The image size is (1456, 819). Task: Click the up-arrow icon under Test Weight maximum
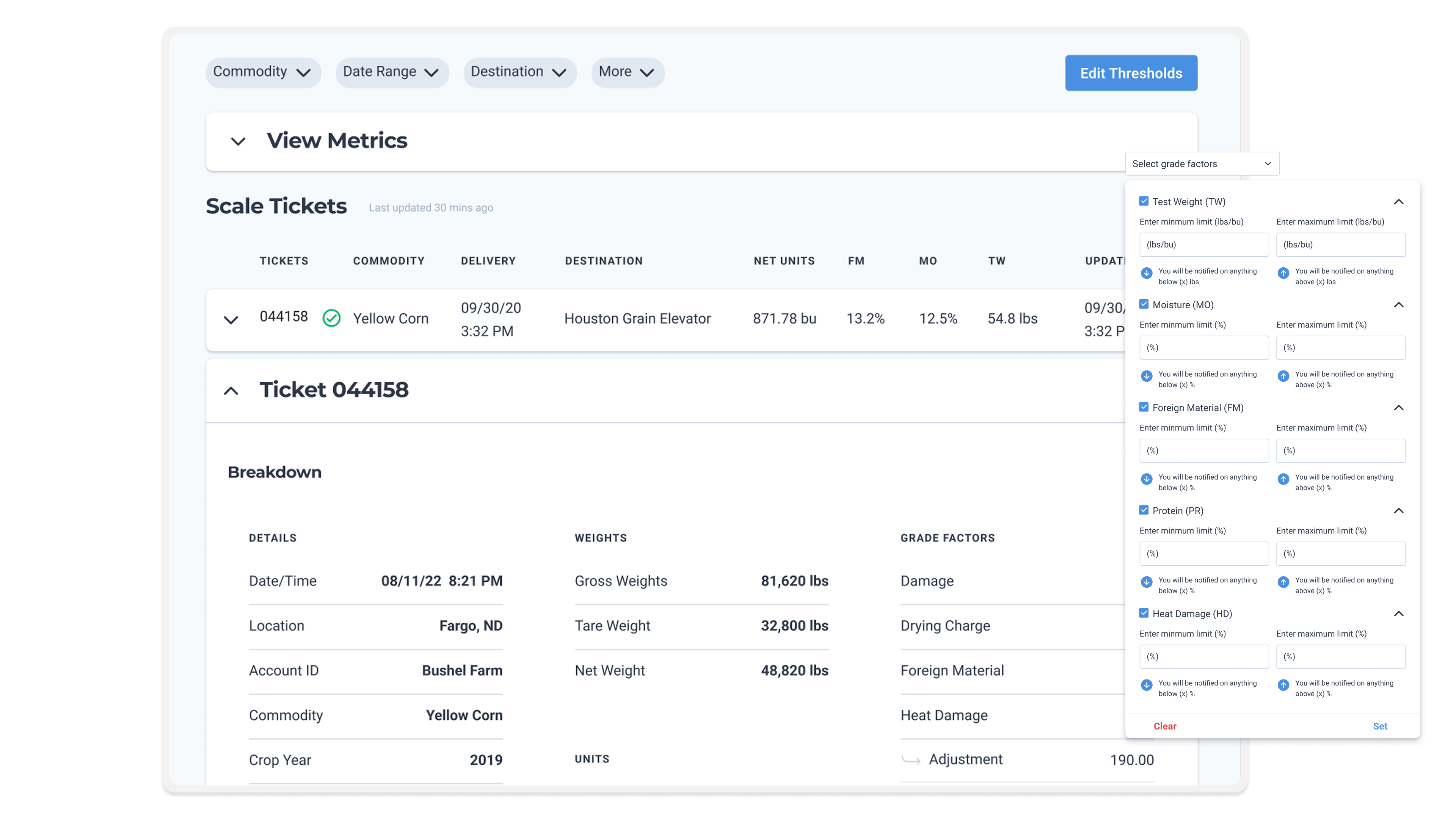click(x=1283, y=273)
